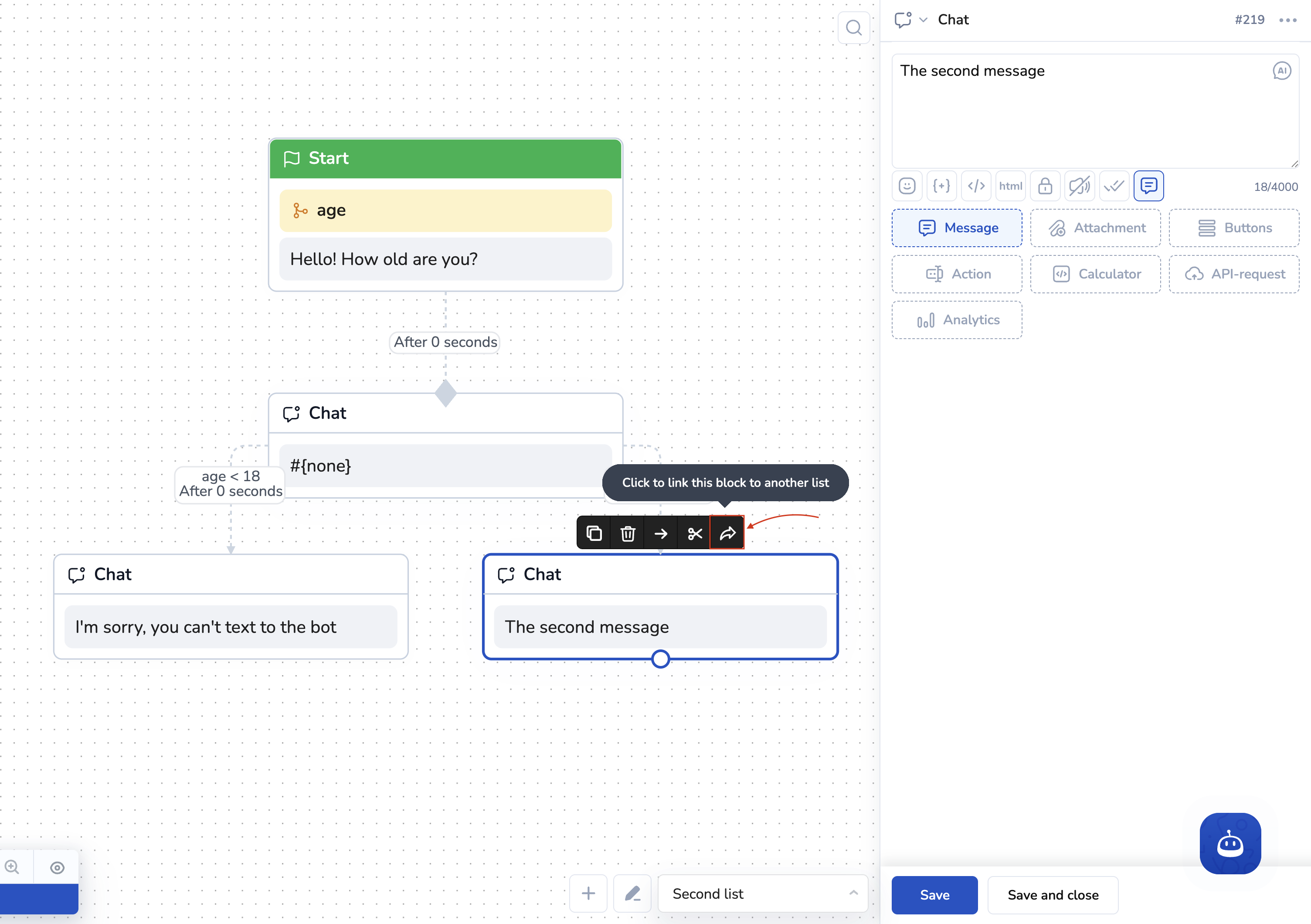The height and width of the screenshot is (924, 1311).
Task: Click the trash delete icon above Chat block
Action: click(x=628, y=533)
